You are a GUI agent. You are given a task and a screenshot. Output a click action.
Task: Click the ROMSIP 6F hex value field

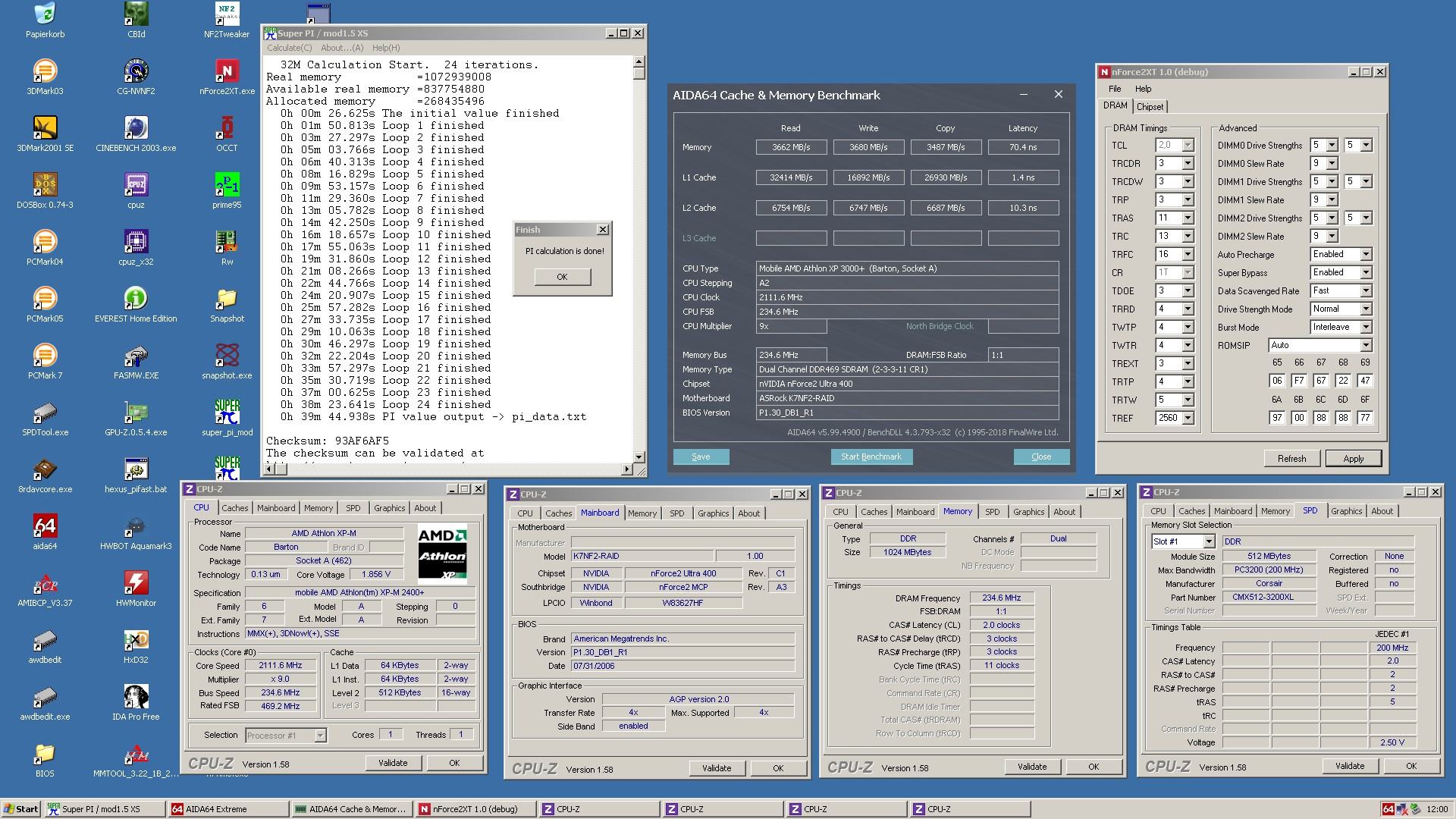click(x=1365, y=418)
